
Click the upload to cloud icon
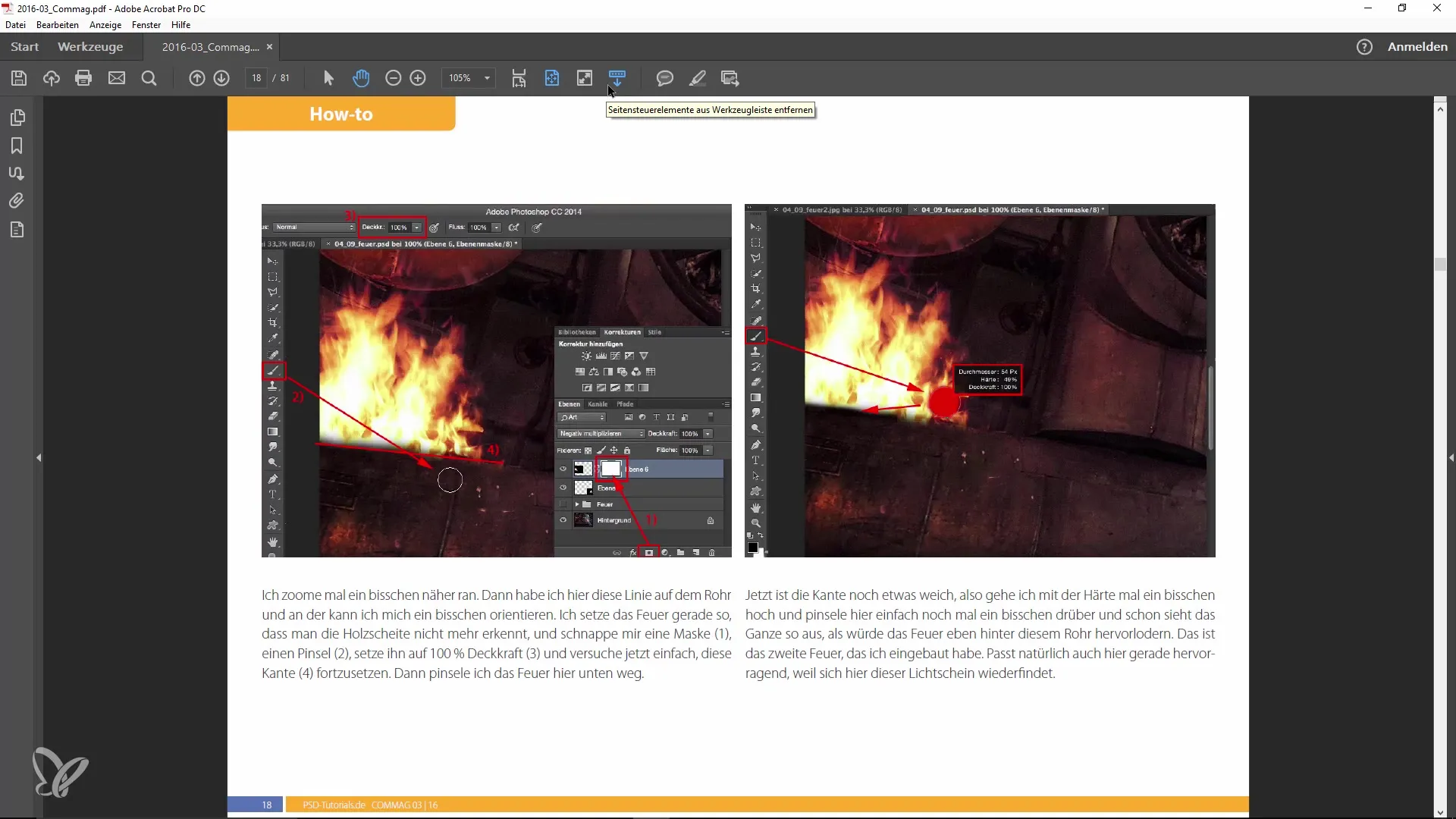(52, 78)
